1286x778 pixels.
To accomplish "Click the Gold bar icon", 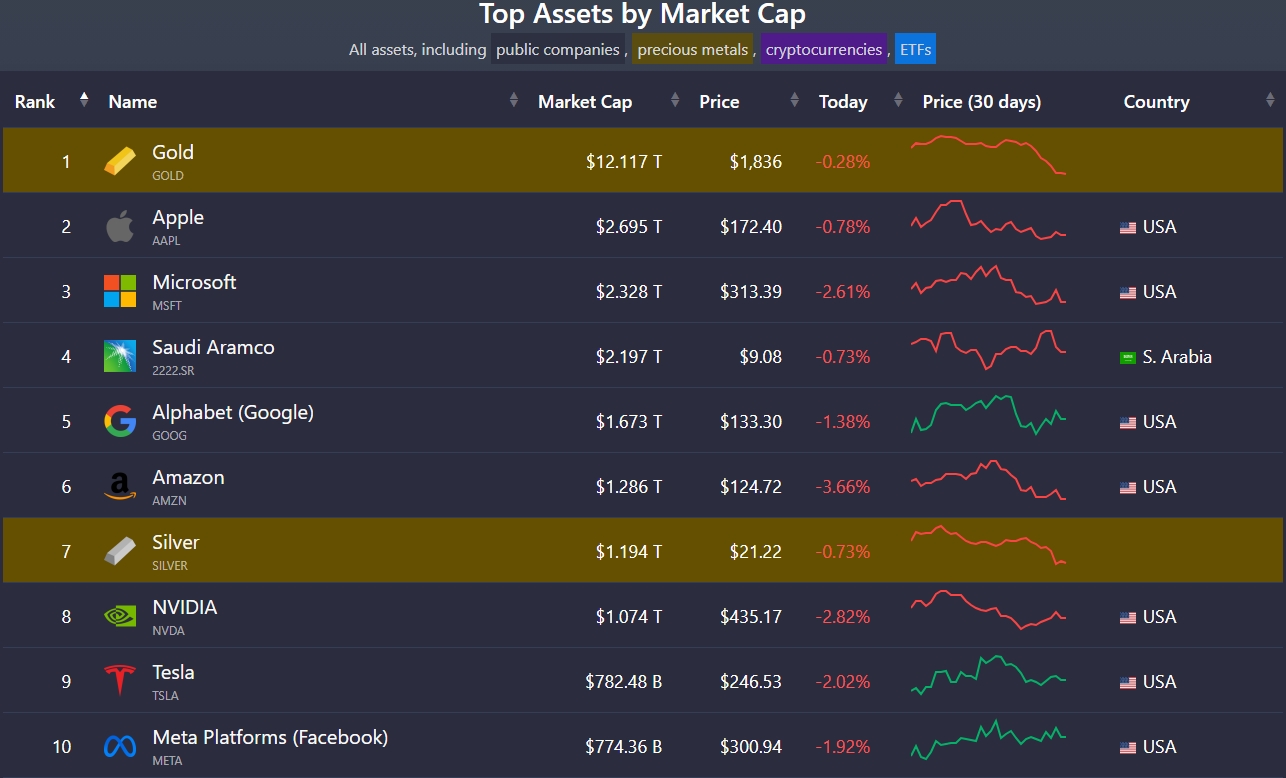I will (x=120, y=161).
